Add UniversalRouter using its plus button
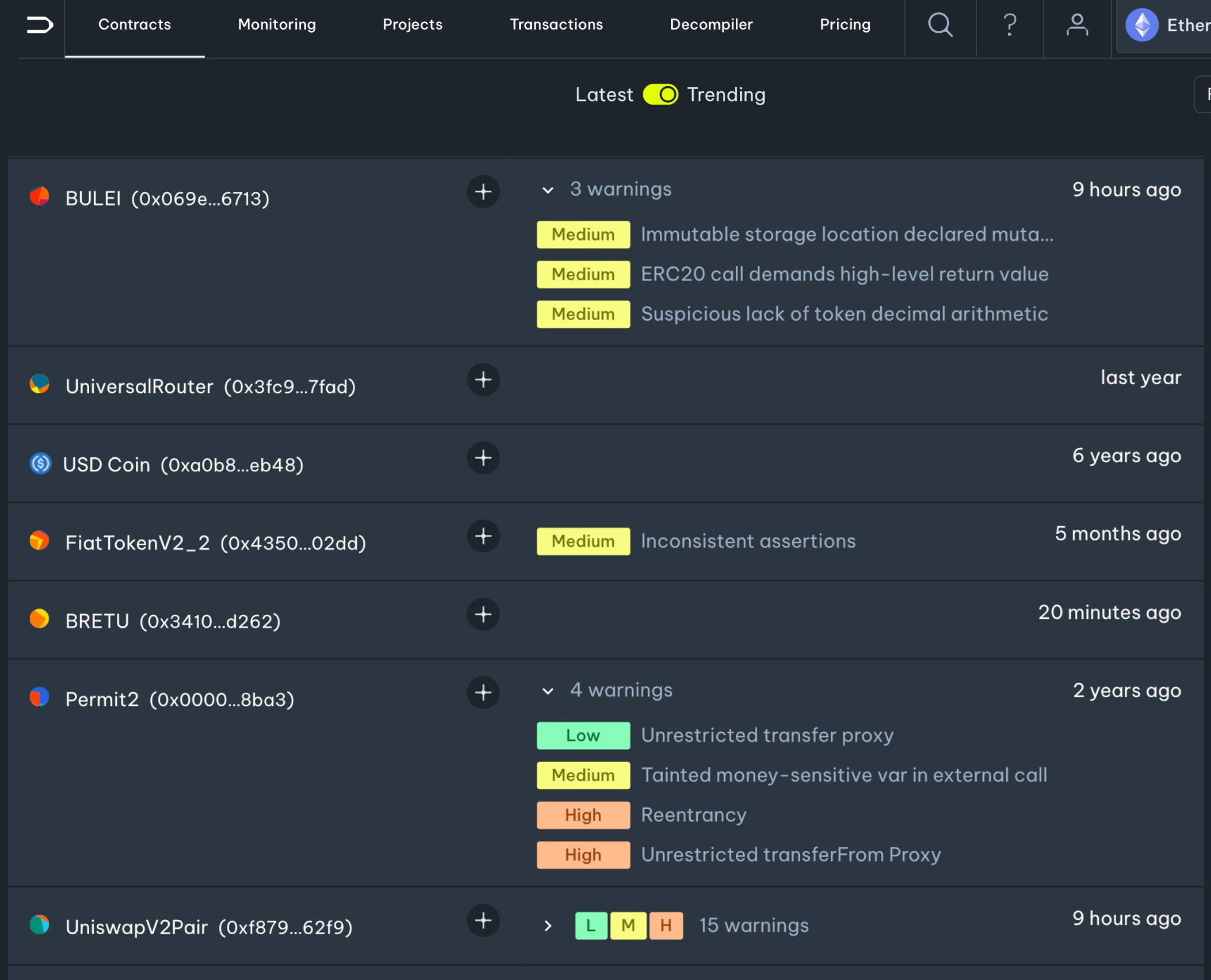This screenshot has height=980, width=1211. pos(483,380)
